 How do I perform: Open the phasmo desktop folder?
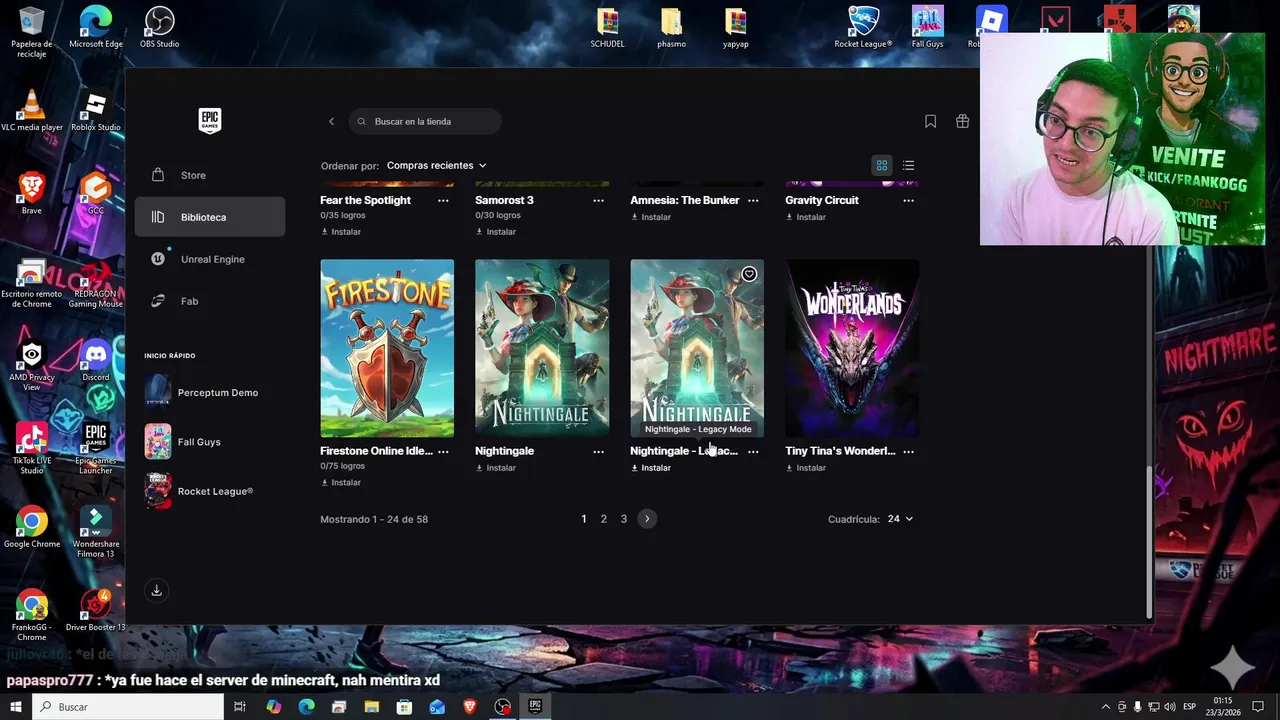672,28
